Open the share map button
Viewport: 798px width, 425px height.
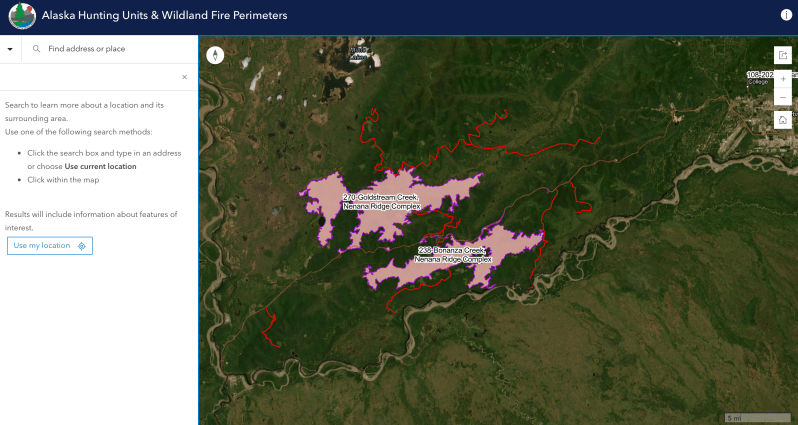click(x=783, y=55)
